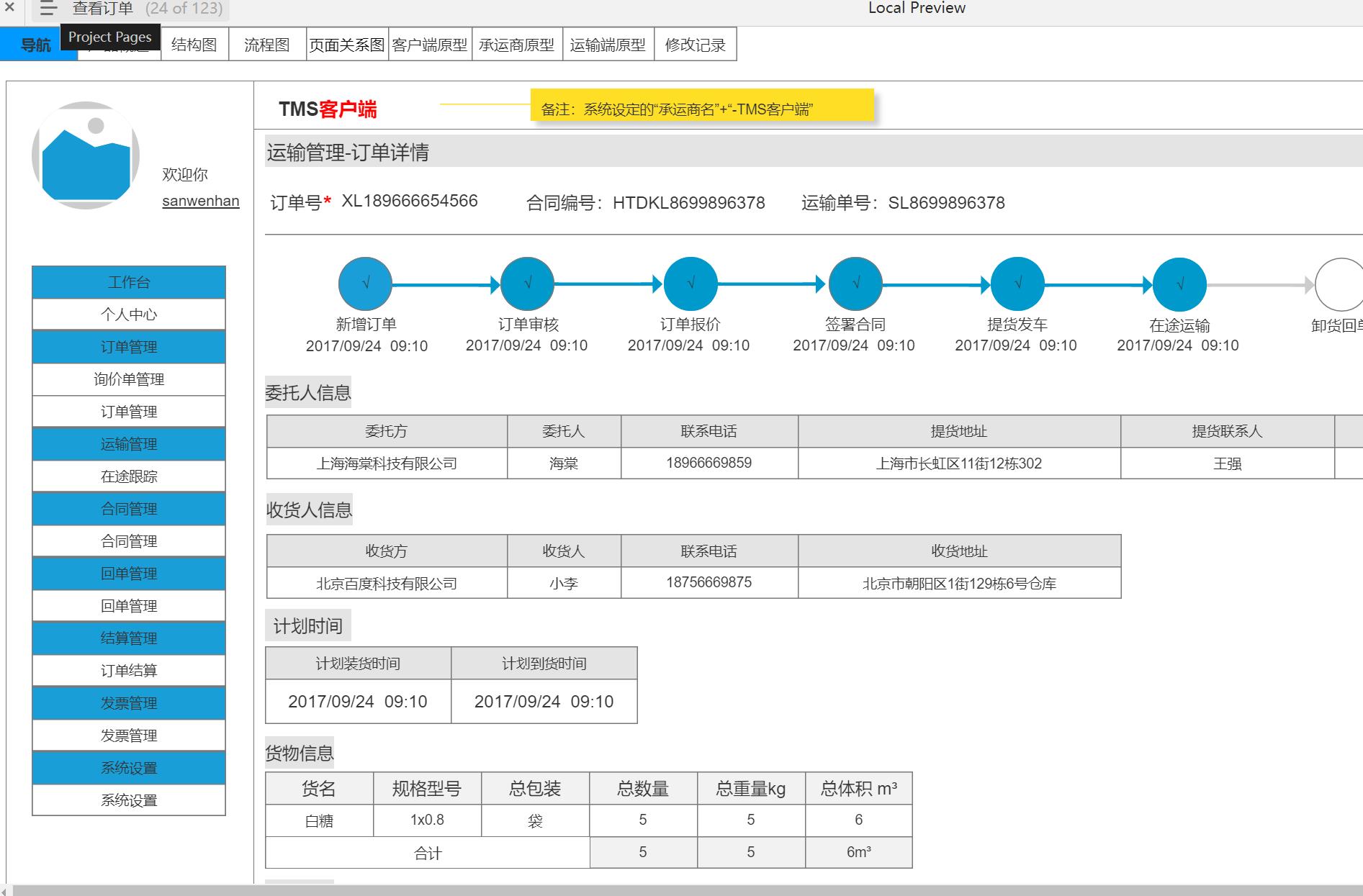
Task: Open the 运输端原型 tab
Action: point(608,45)
